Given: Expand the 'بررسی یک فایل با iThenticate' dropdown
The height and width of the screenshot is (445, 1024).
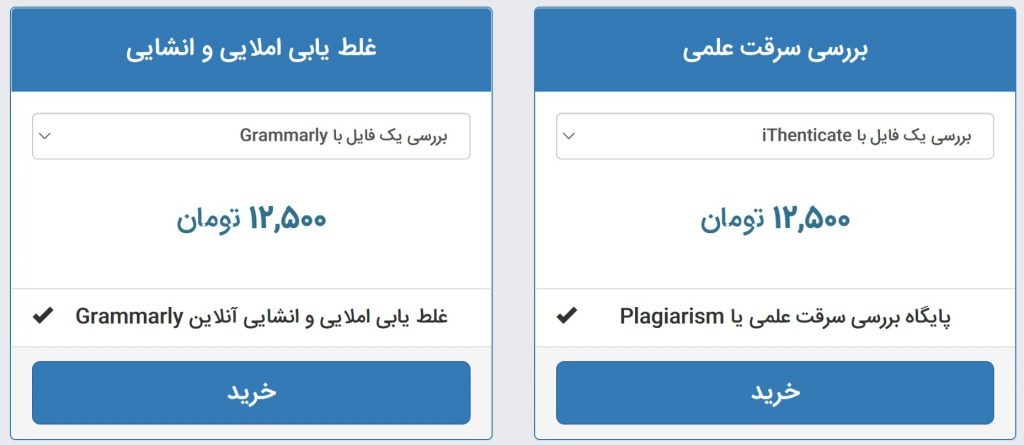Looking at the screenshot, I should click(x=775, y=136).
